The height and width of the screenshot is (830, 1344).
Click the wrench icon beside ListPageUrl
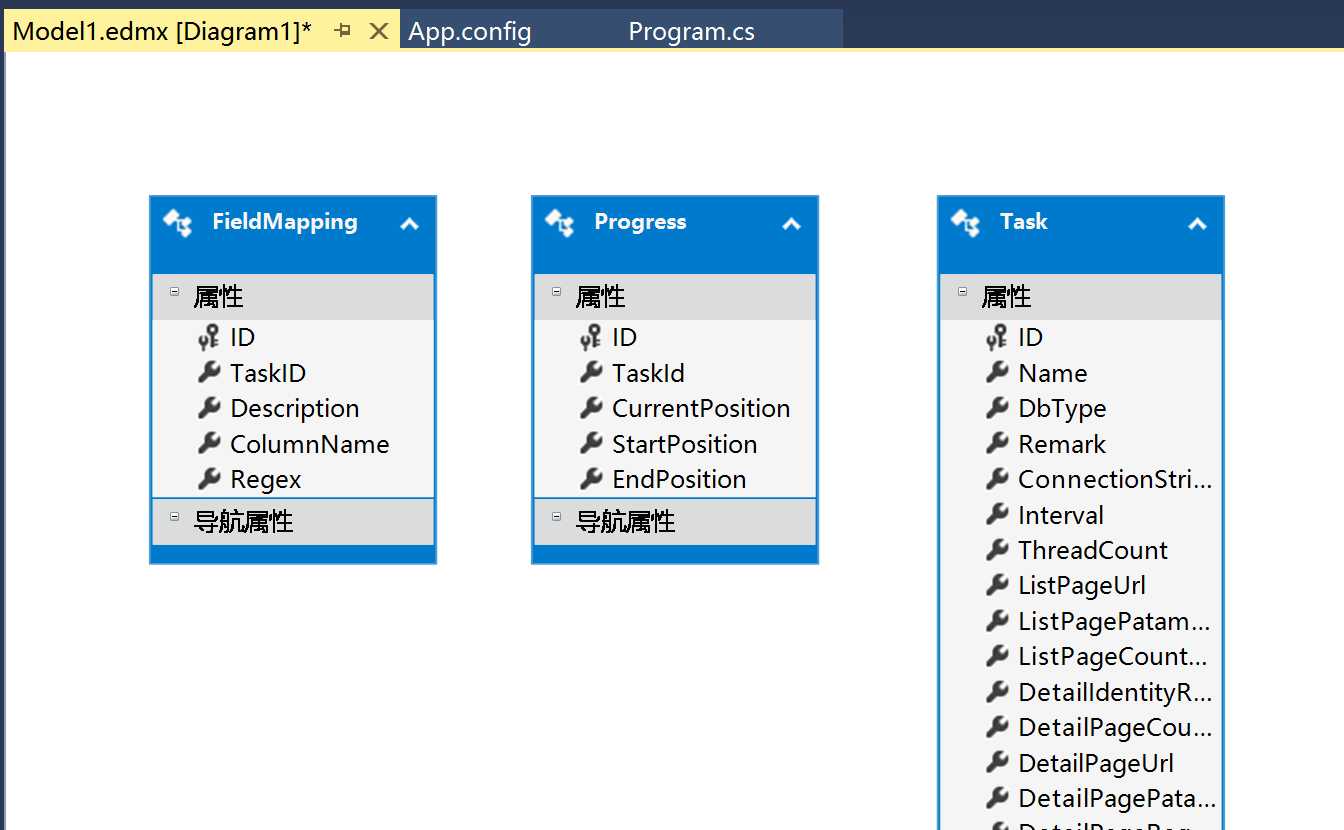pos(996,585)
